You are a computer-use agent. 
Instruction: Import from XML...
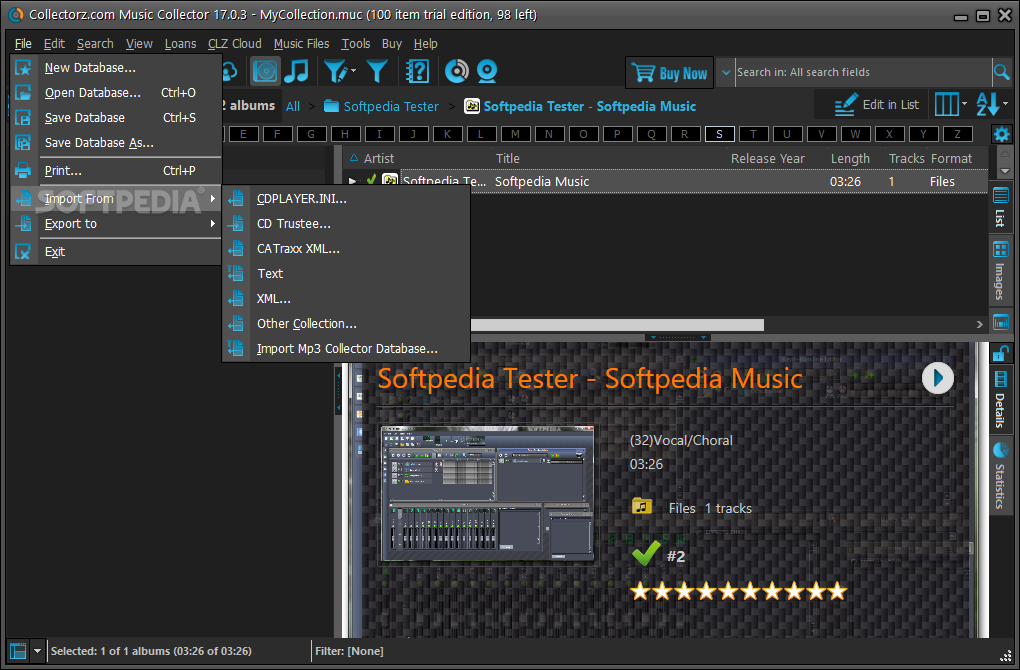[x=346, y=299]
